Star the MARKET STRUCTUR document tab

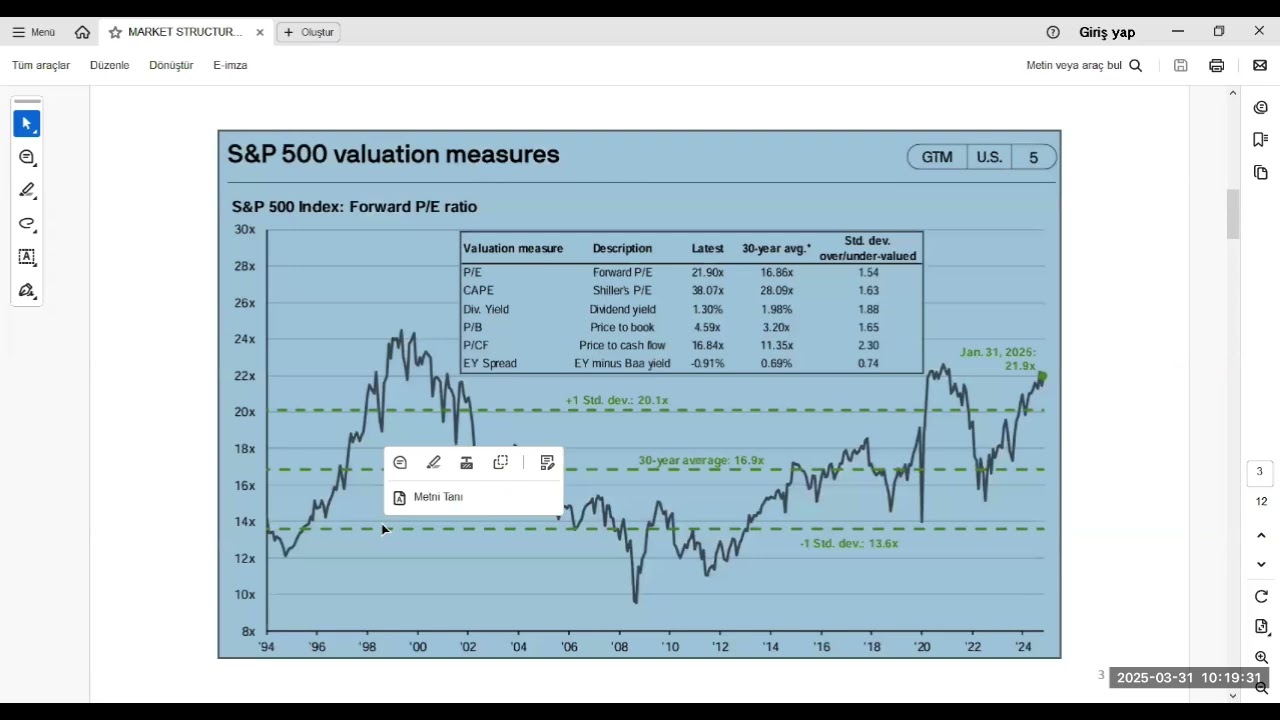tap(115, 32)
